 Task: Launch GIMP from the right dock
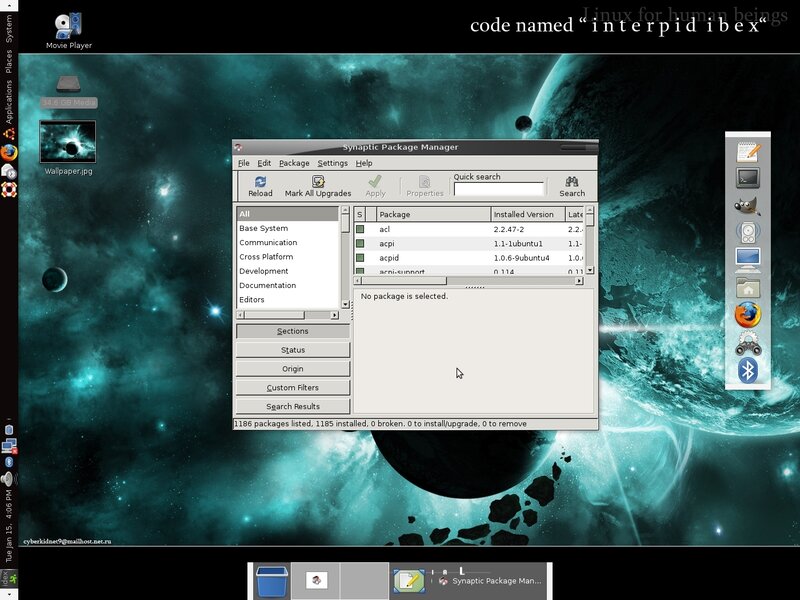[x=748, y=206]
